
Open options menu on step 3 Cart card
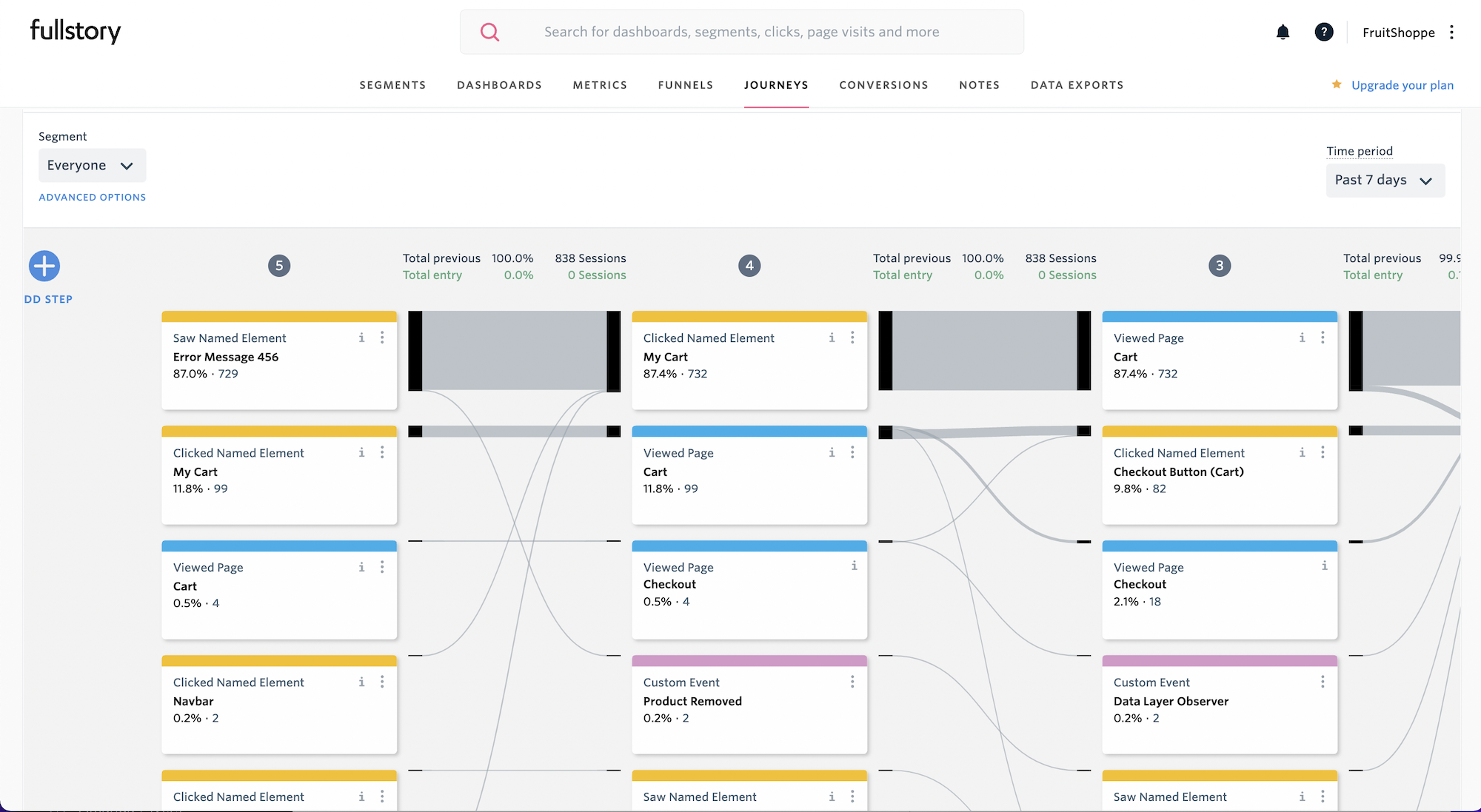click(1323, 338)
